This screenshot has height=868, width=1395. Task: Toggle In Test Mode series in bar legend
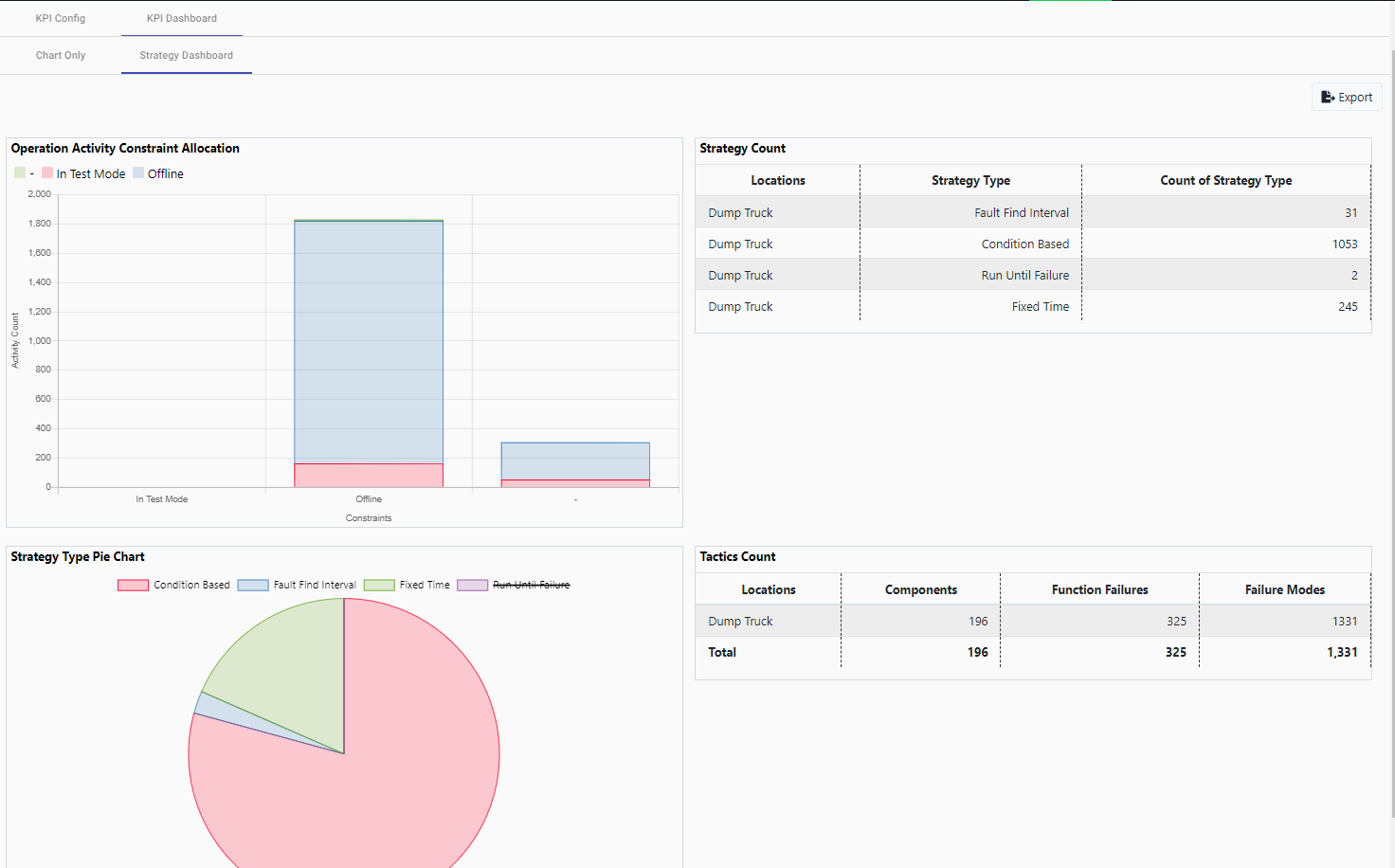tap(83, 173)
